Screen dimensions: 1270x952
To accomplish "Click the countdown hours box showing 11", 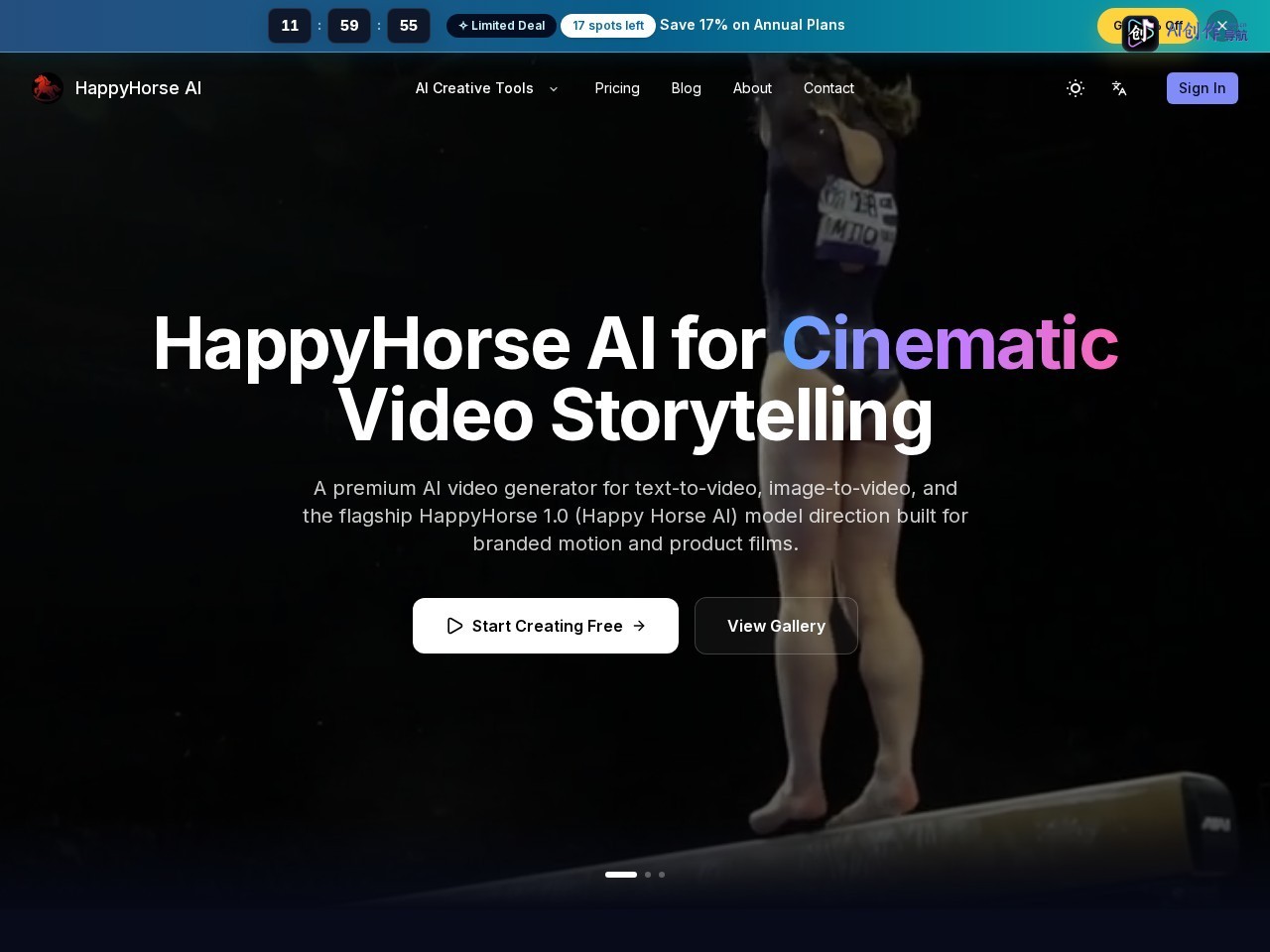I will pyautogui.click(x=290, y=26).
